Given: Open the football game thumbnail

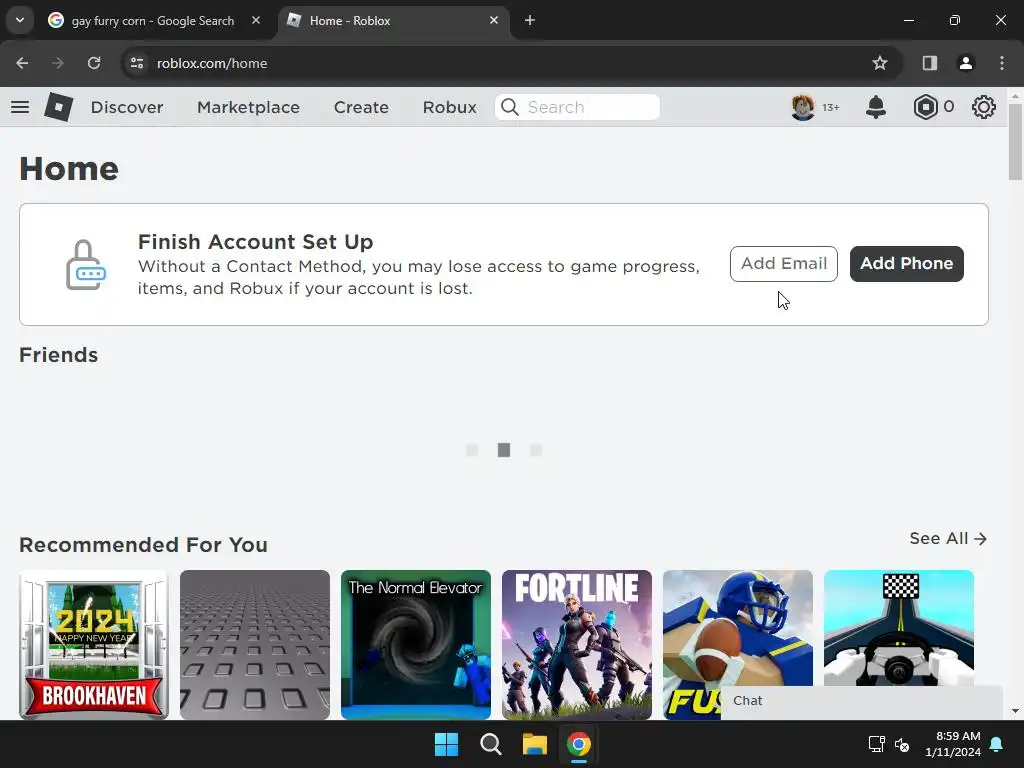Looking at the screenshot, I should pos(738,627).
